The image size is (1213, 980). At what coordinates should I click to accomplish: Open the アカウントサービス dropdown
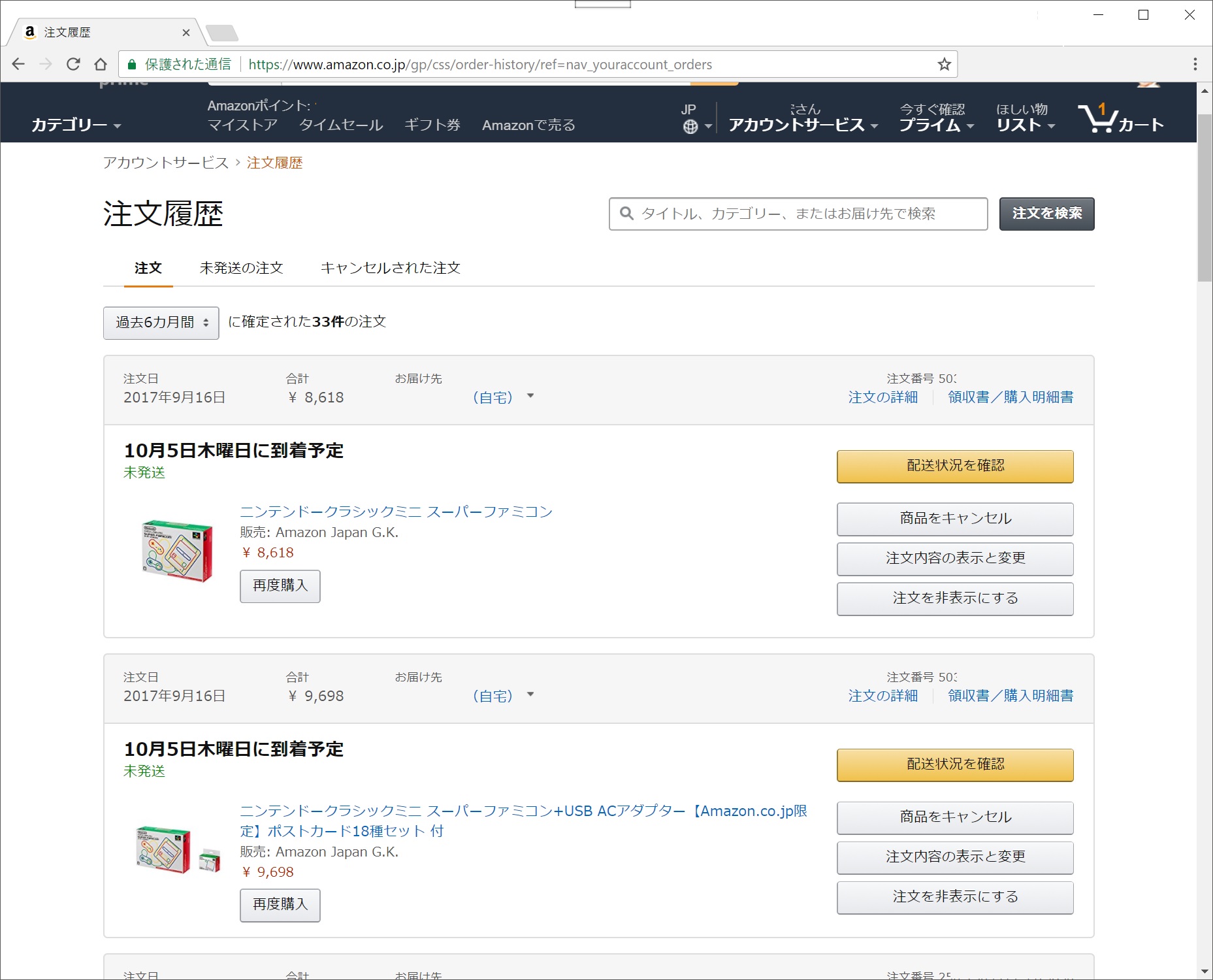tap(802, 125)
